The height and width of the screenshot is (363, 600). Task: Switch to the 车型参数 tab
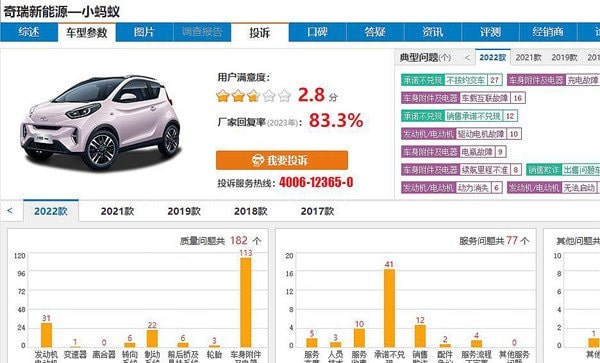87,33
